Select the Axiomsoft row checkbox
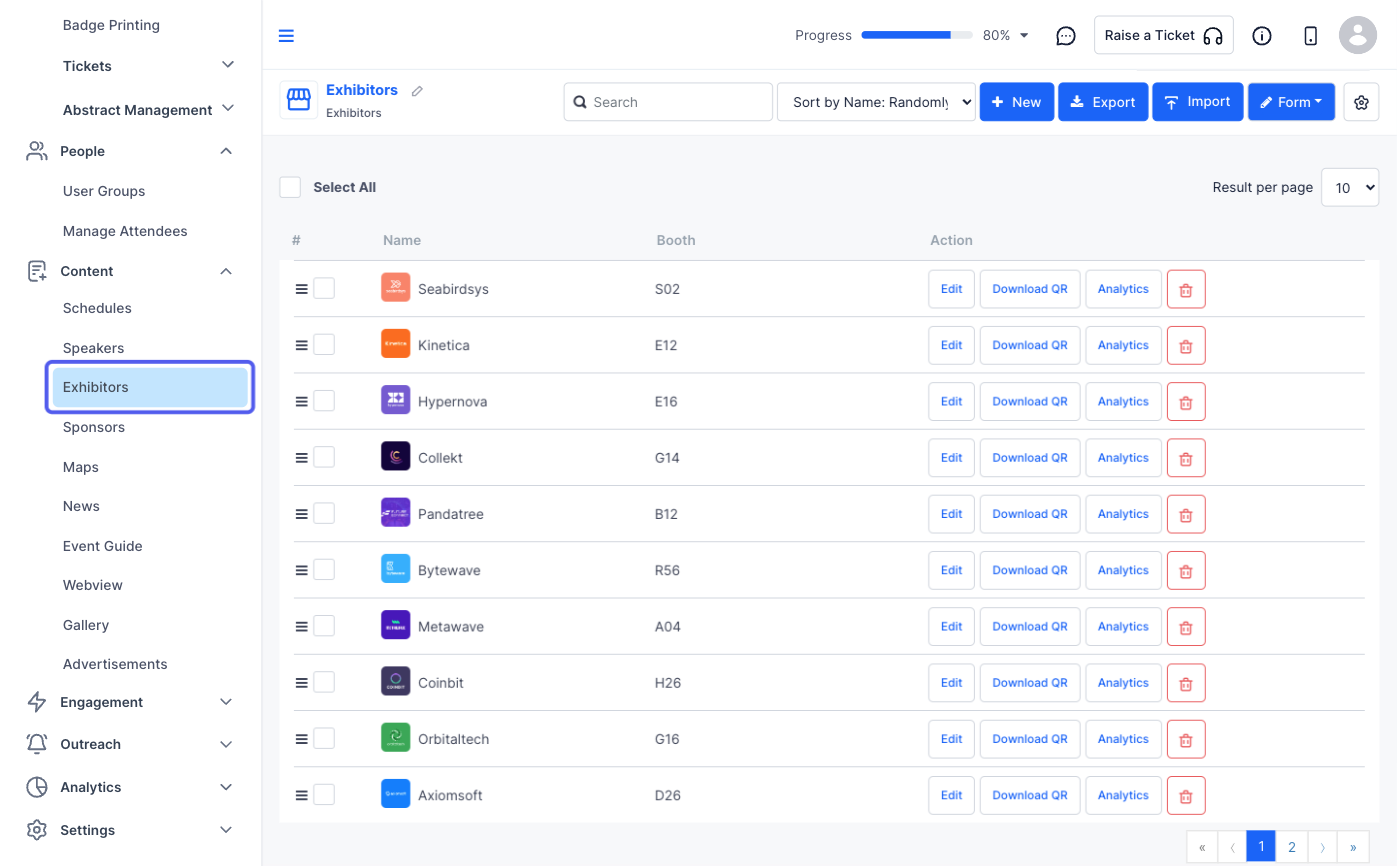 324,794
